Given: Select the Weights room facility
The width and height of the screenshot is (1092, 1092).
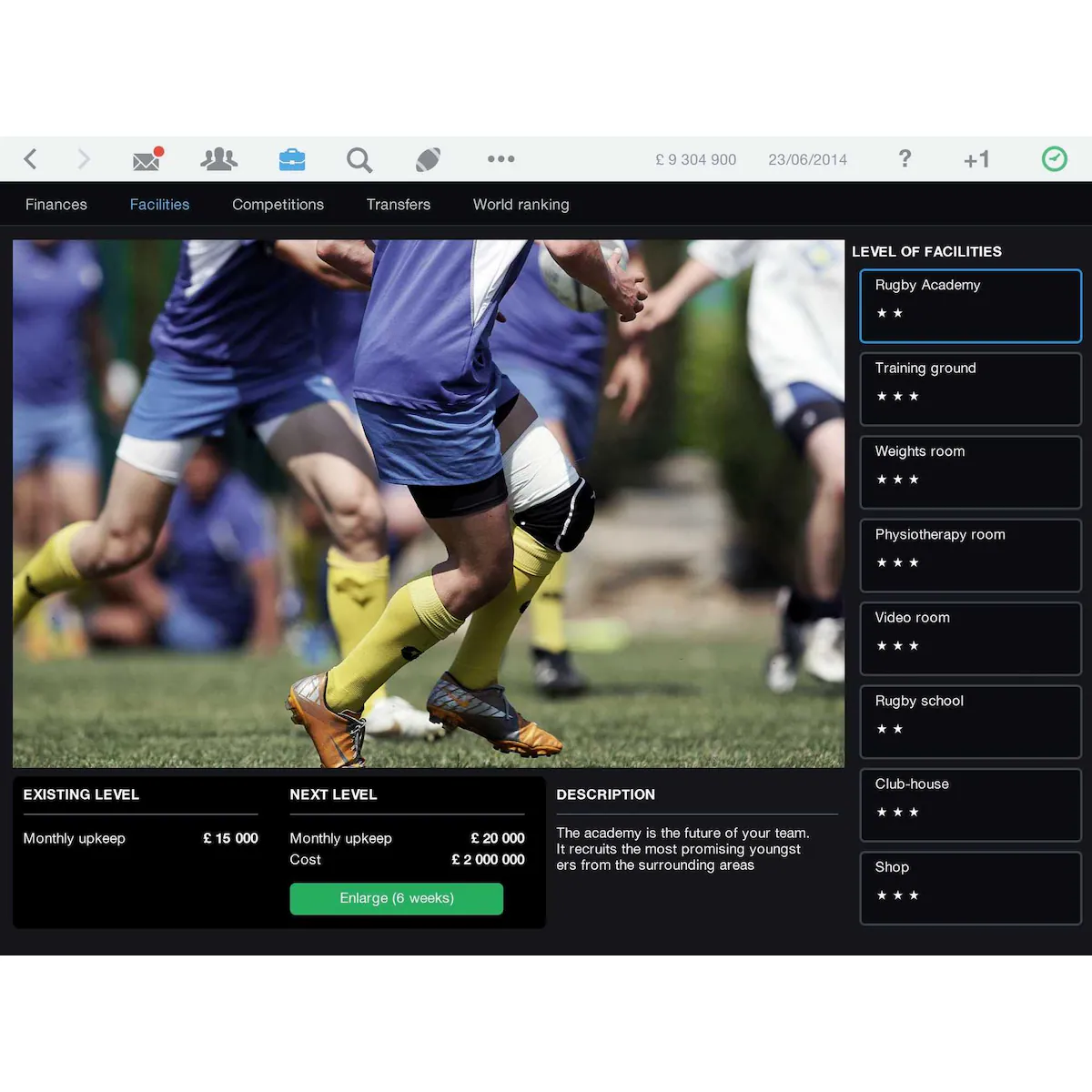Looking at the screenshot, I should pos(971,472).
